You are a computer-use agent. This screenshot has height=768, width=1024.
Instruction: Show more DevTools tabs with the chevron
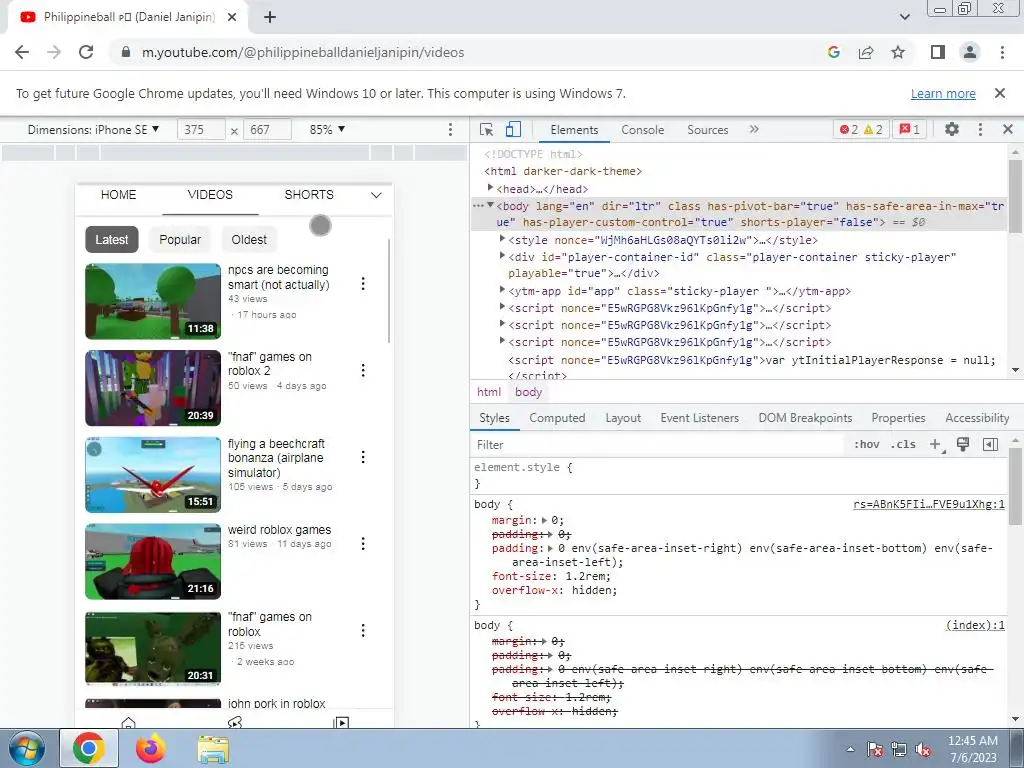[x=754, y=129]
